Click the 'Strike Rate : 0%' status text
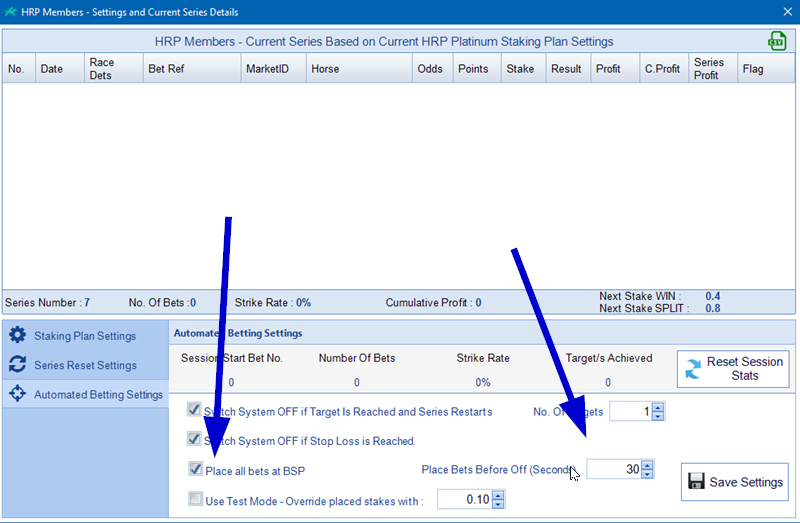The image size is (800, 523). [x=272, y=303]
